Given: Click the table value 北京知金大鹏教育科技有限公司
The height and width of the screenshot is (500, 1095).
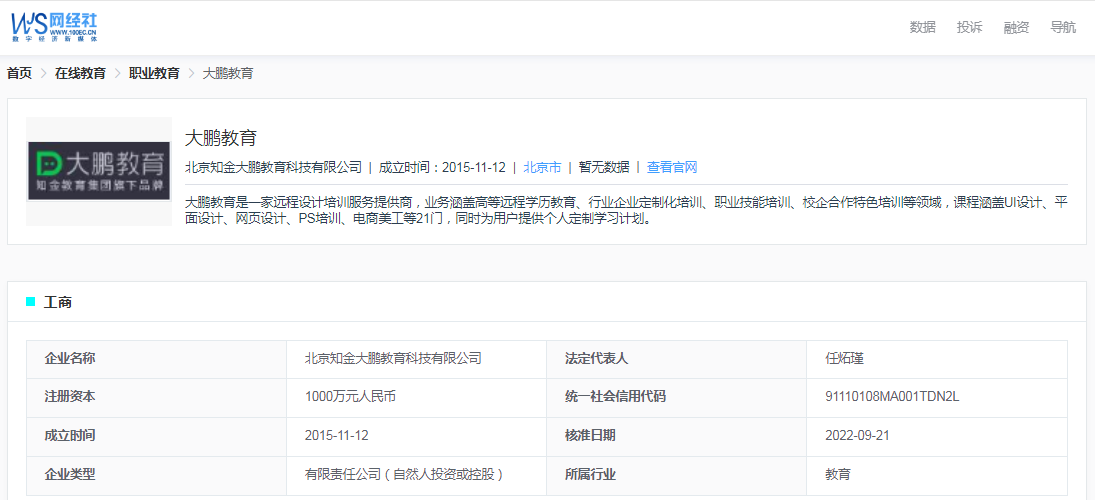Looking at the screenshot, I should 393,359.
